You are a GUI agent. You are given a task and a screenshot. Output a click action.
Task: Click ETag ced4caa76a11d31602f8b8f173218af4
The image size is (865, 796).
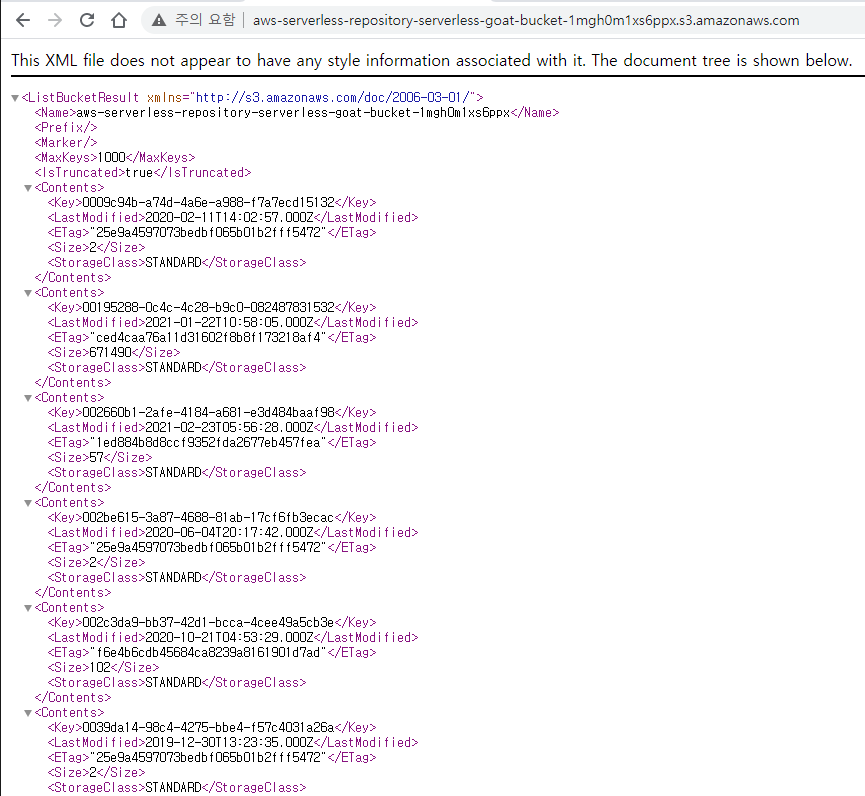[x=209, y=337]
